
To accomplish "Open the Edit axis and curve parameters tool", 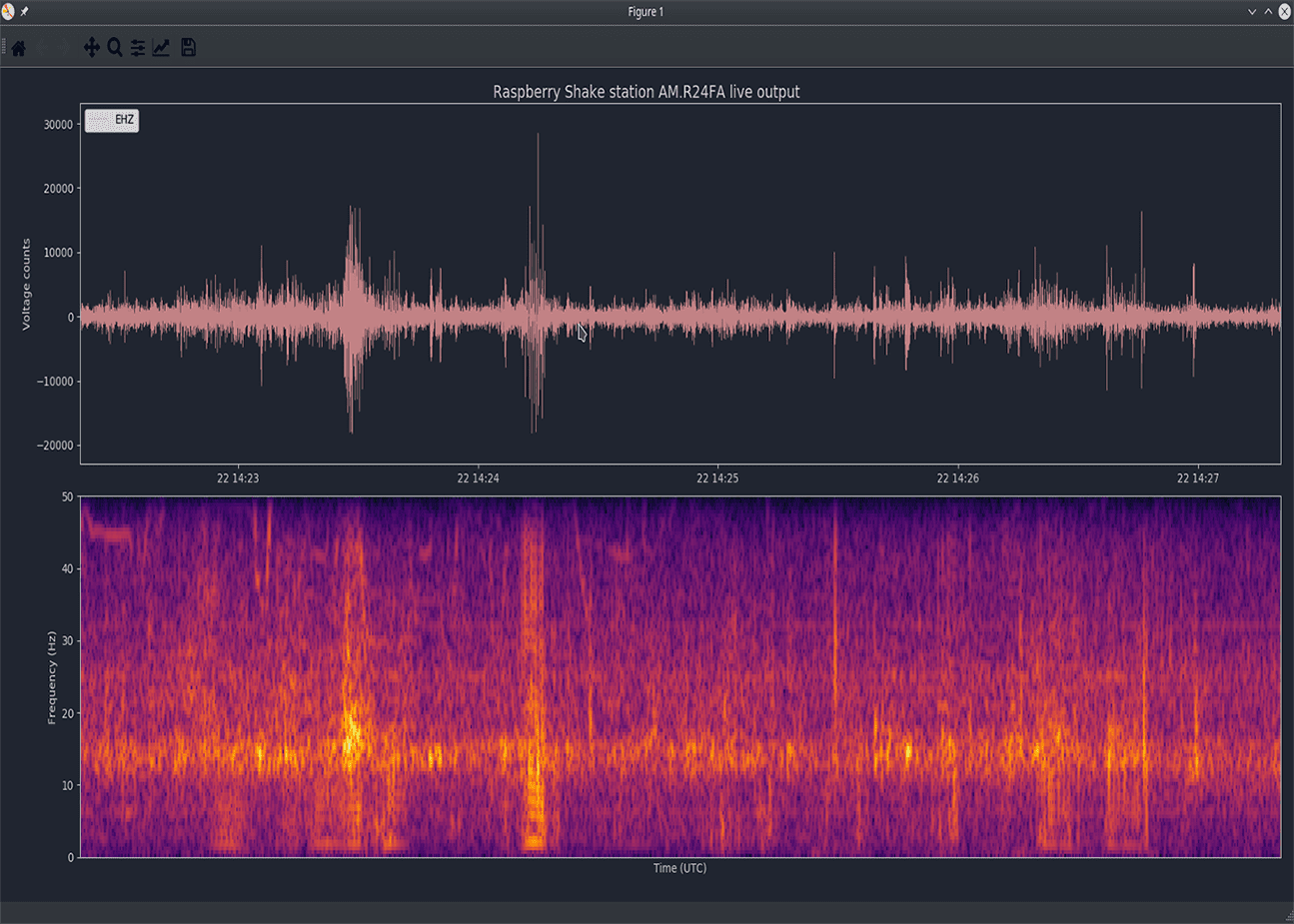I will [x=161, y=48].
